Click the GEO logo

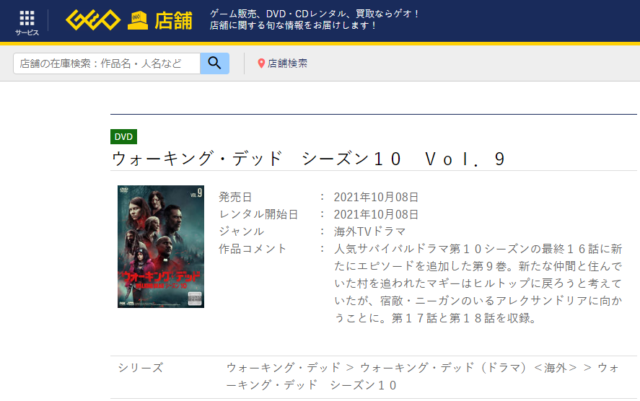93,20
